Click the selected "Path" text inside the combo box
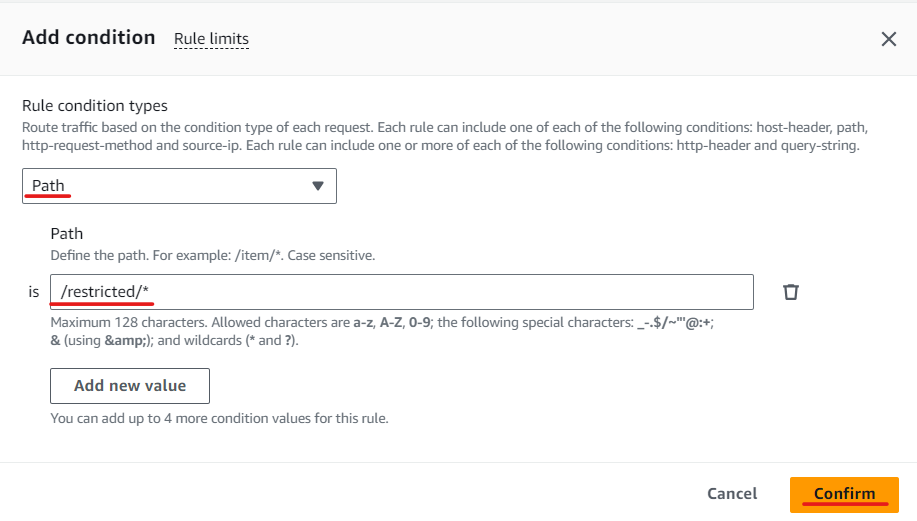Screen dimensions: 917x521 coord(48,185)
